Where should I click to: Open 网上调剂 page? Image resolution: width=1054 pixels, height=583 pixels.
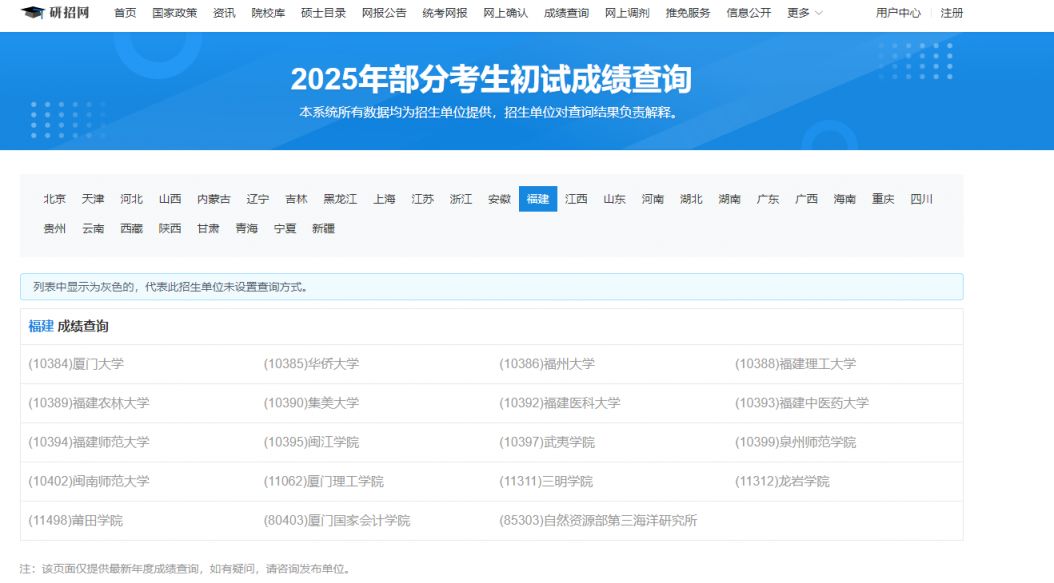[627, 13]
